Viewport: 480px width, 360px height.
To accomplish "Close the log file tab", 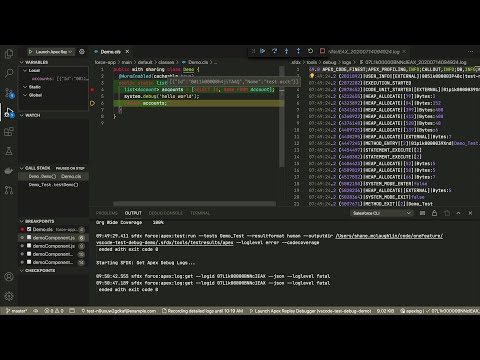I will coord(404,52).
